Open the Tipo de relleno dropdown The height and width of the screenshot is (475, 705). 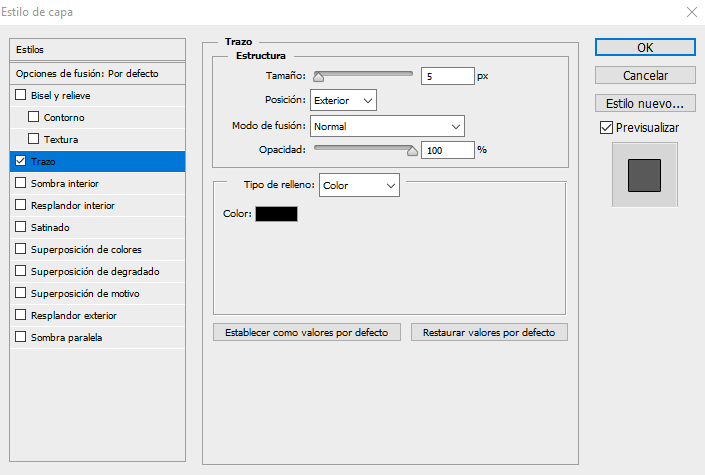359,185
